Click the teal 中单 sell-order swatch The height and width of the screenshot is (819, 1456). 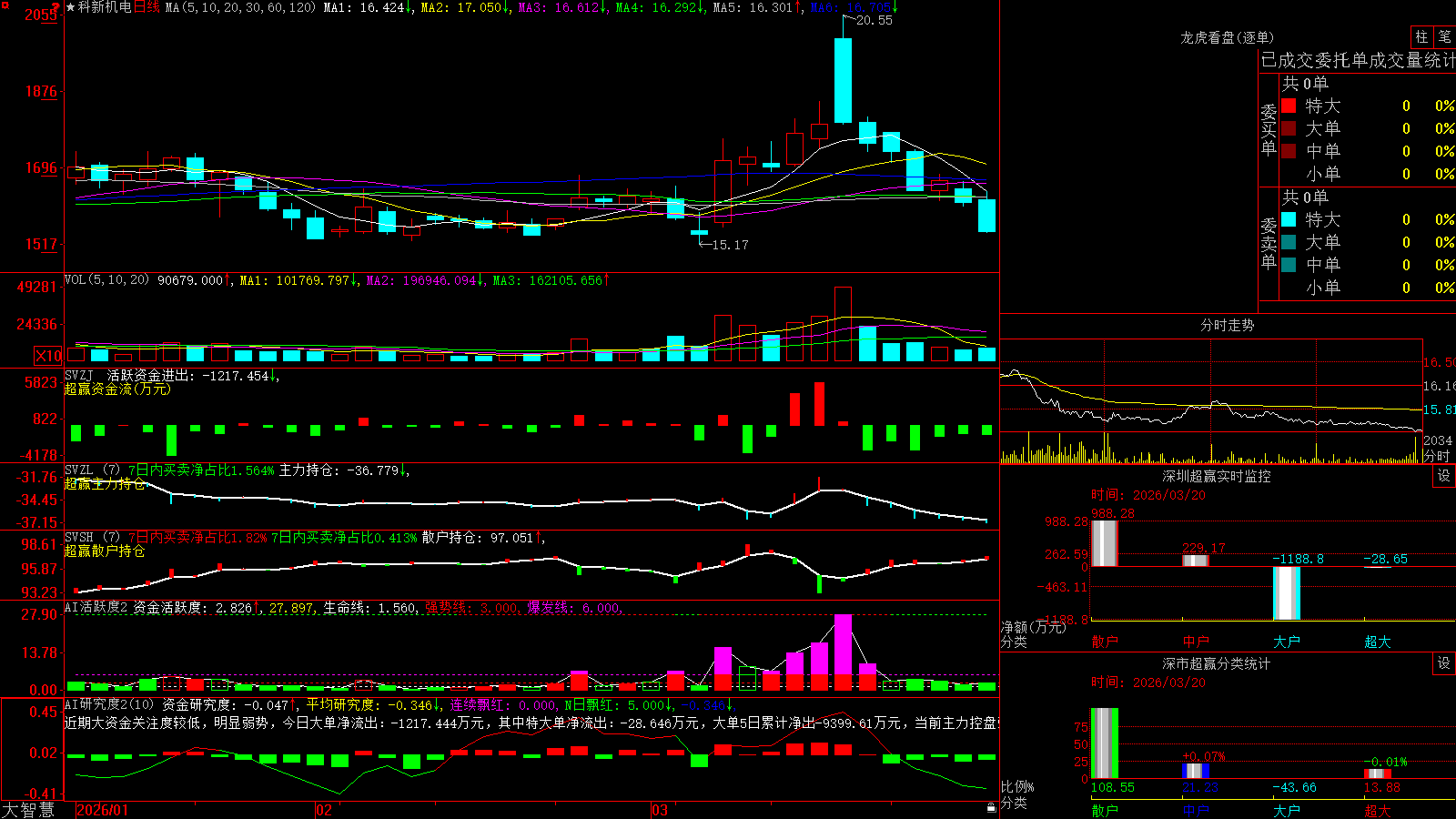coord(1289,265)
